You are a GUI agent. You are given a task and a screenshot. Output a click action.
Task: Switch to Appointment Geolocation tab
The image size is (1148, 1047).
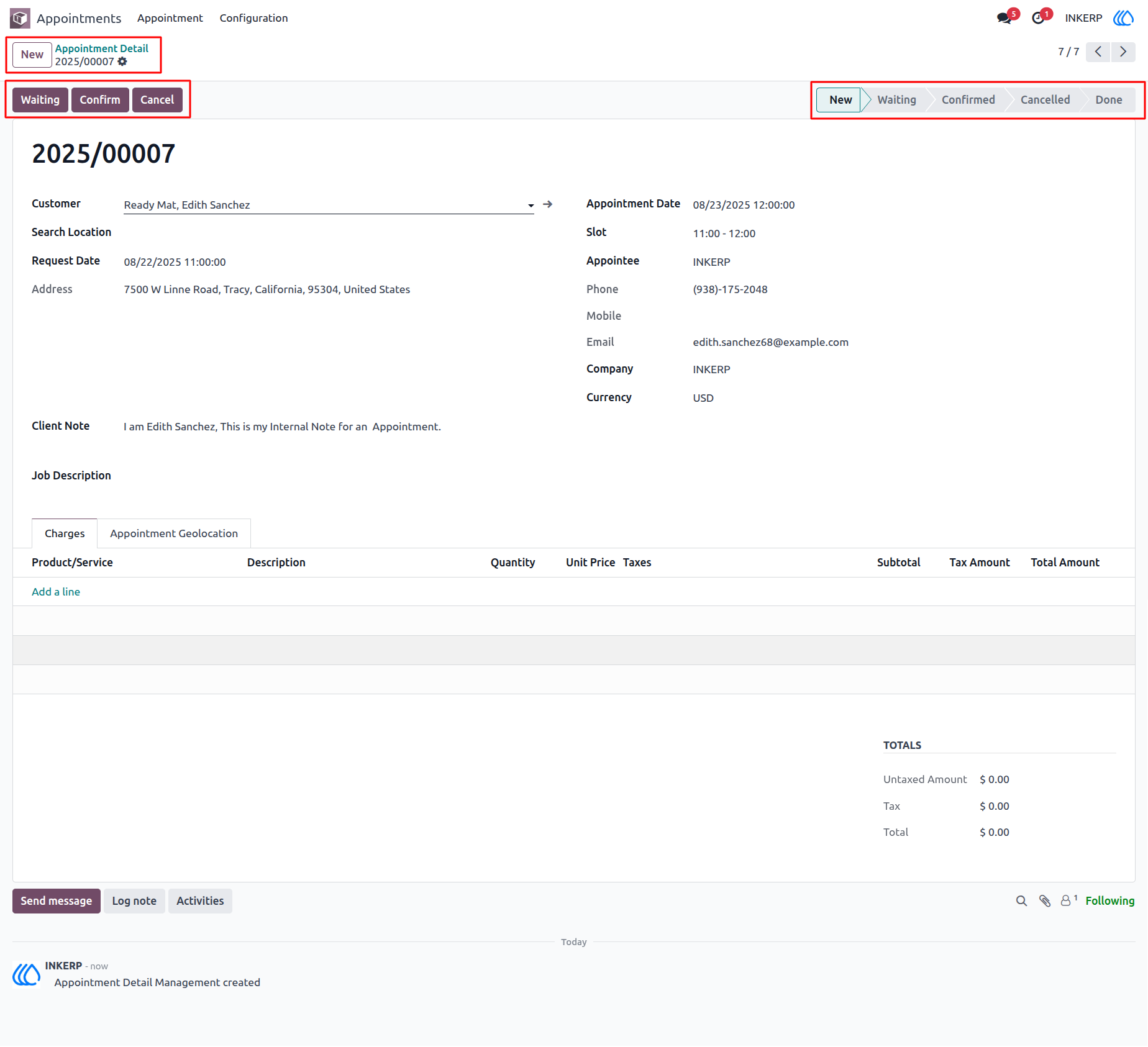point(174,533)
